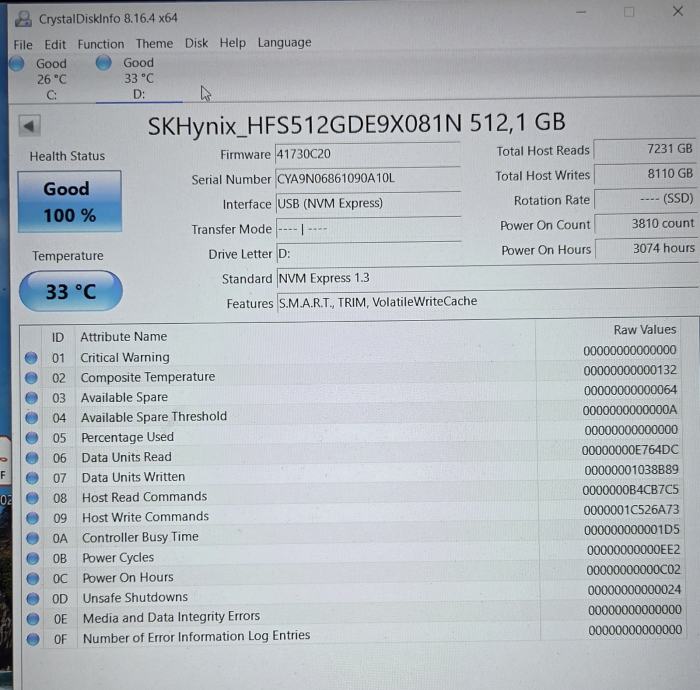The width and height of the screenshot is (700, 690).
Task: Click raw value 0000000000EE2
Action: pos(633,550)
